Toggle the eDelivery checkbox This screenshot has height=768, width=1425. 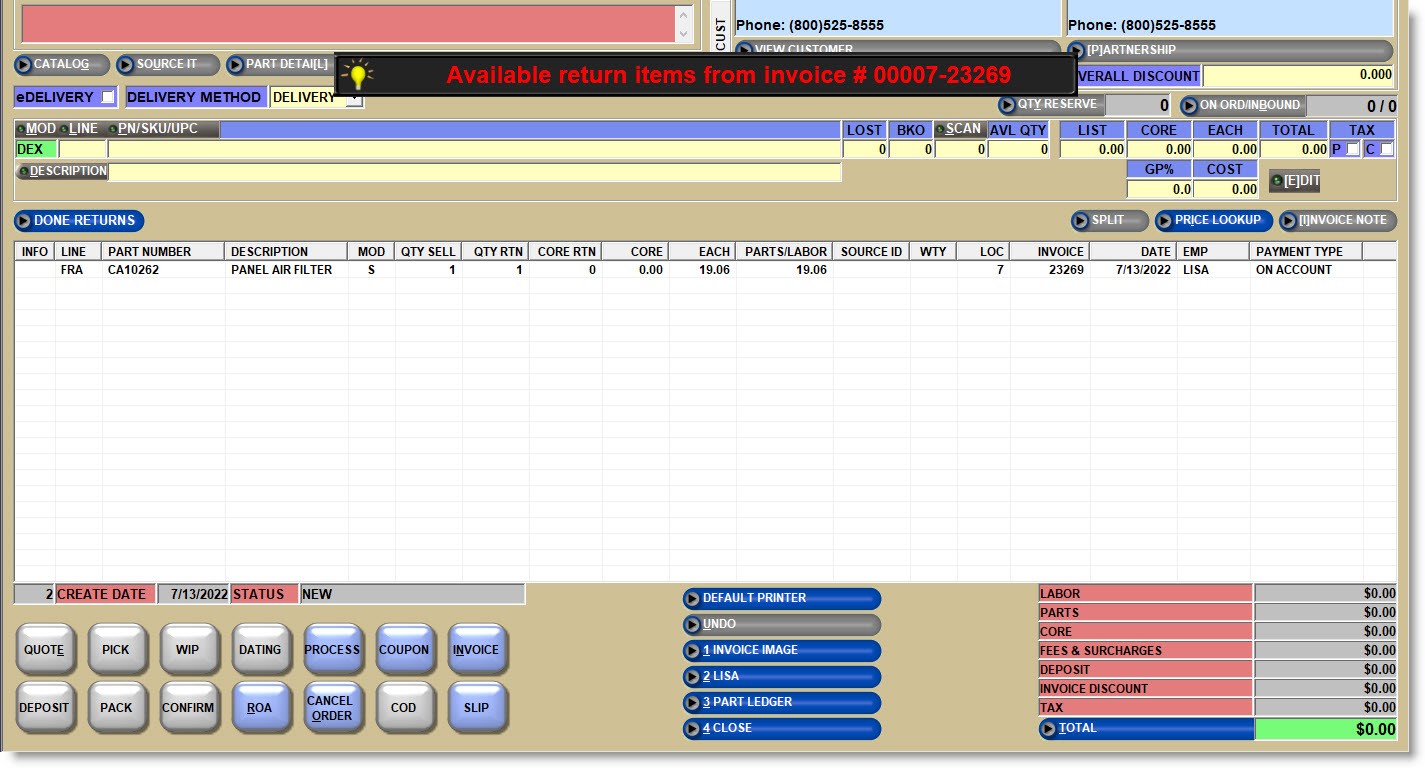tap(108, 97)
